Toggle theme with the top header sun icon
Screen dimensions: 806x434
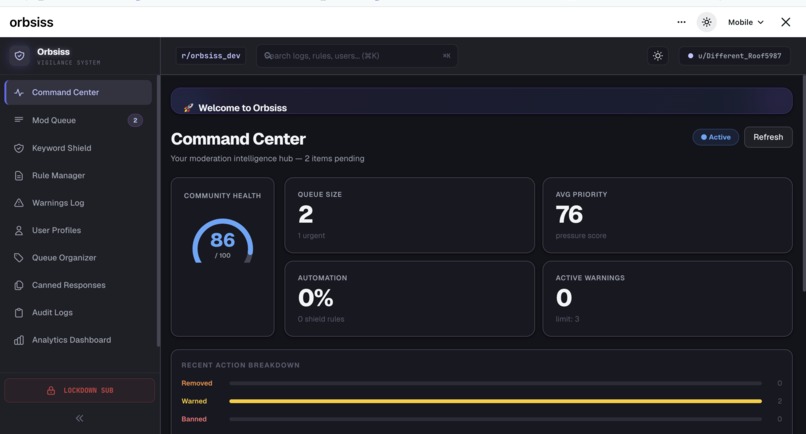tap(707, 22)
